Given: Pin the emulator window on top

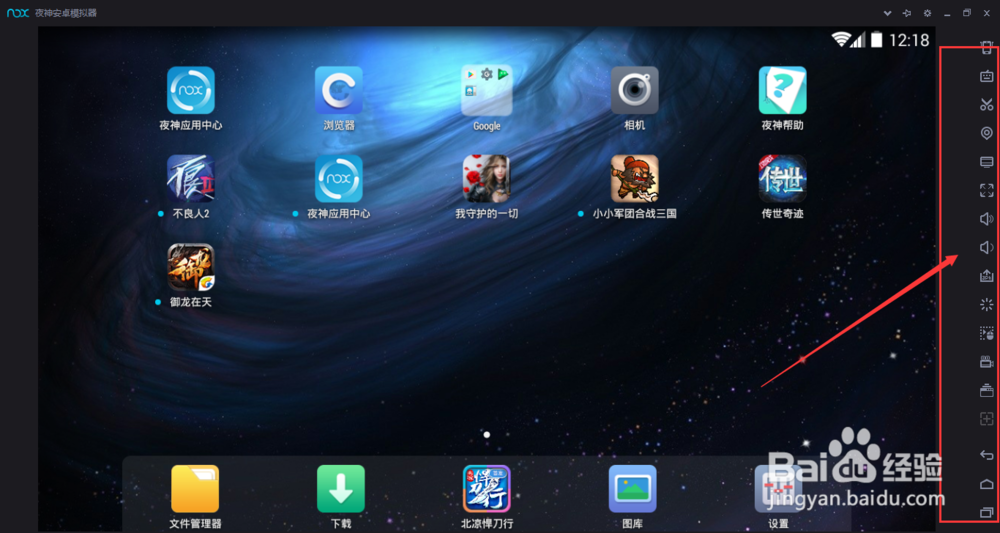Looking at the screenshot, I should [907, 13].
